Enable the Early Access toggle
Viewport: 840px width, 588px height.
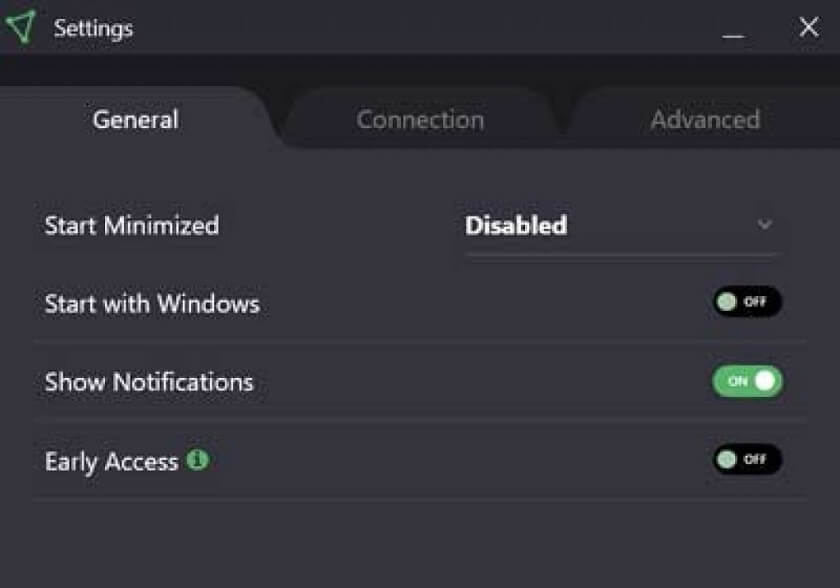point(747,459)
